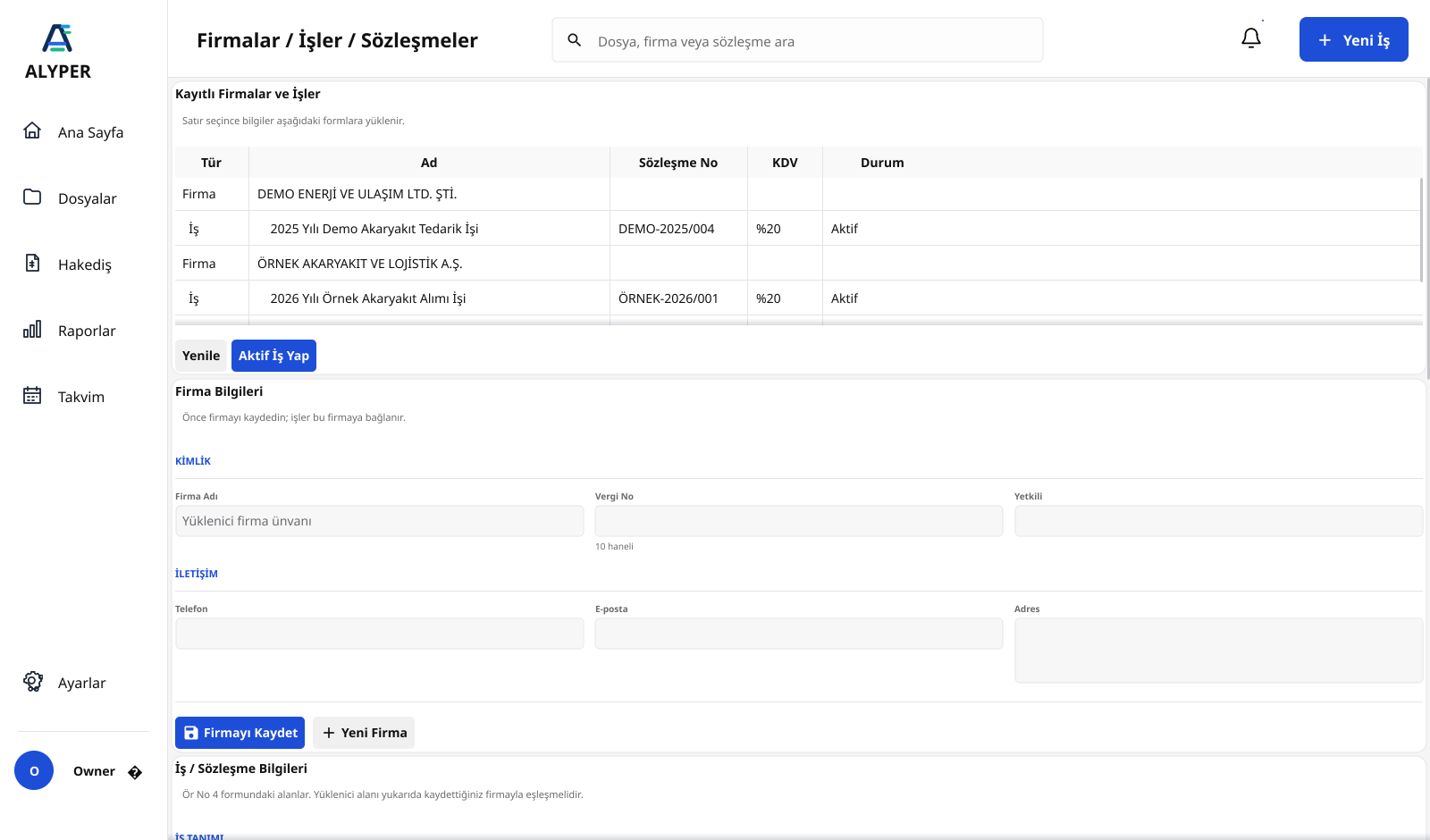The image size is (1430, 840).
Task: Click contract number ÖRNEK-2026/001
Action: click(x=668, y=298)
